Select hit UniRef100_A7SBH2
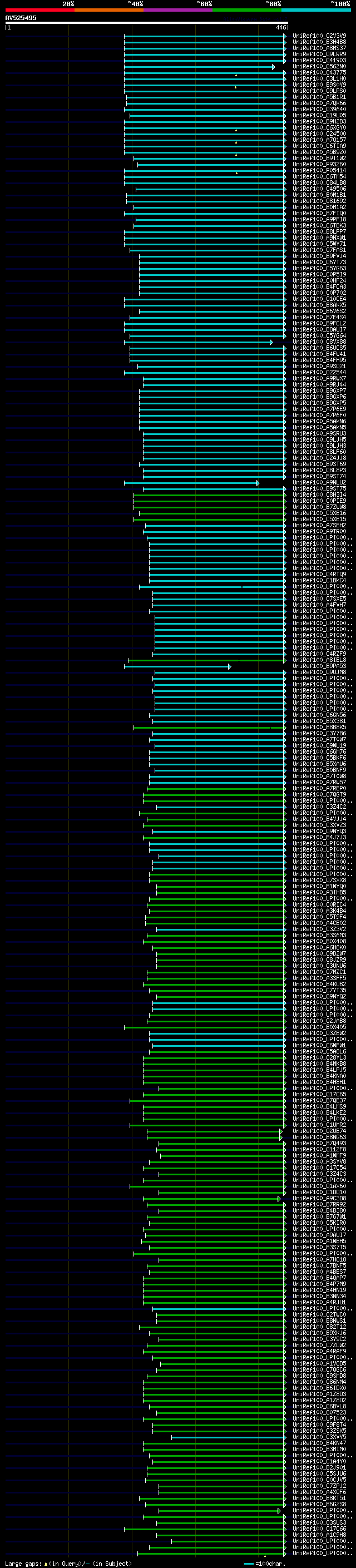This screenshot has width=356, height=1568. pos(319,525)
